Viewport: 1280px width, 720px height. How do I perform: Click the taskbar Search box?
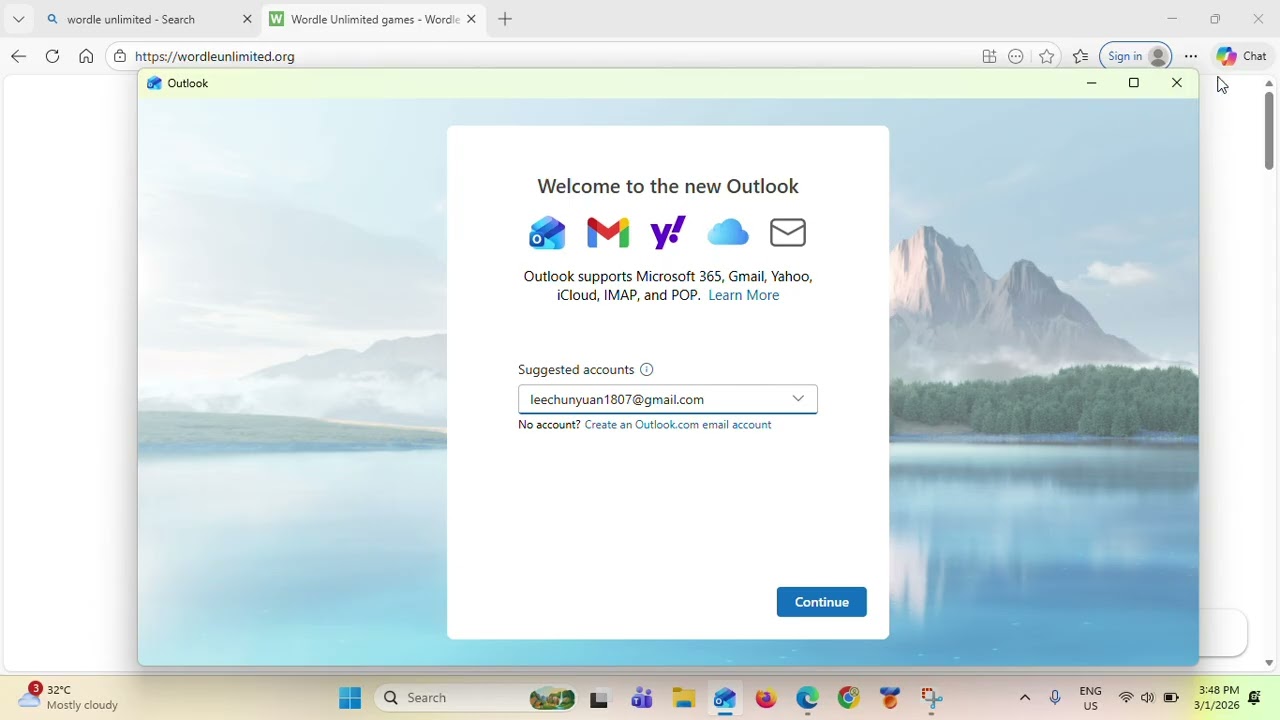(x=477, y=698)
